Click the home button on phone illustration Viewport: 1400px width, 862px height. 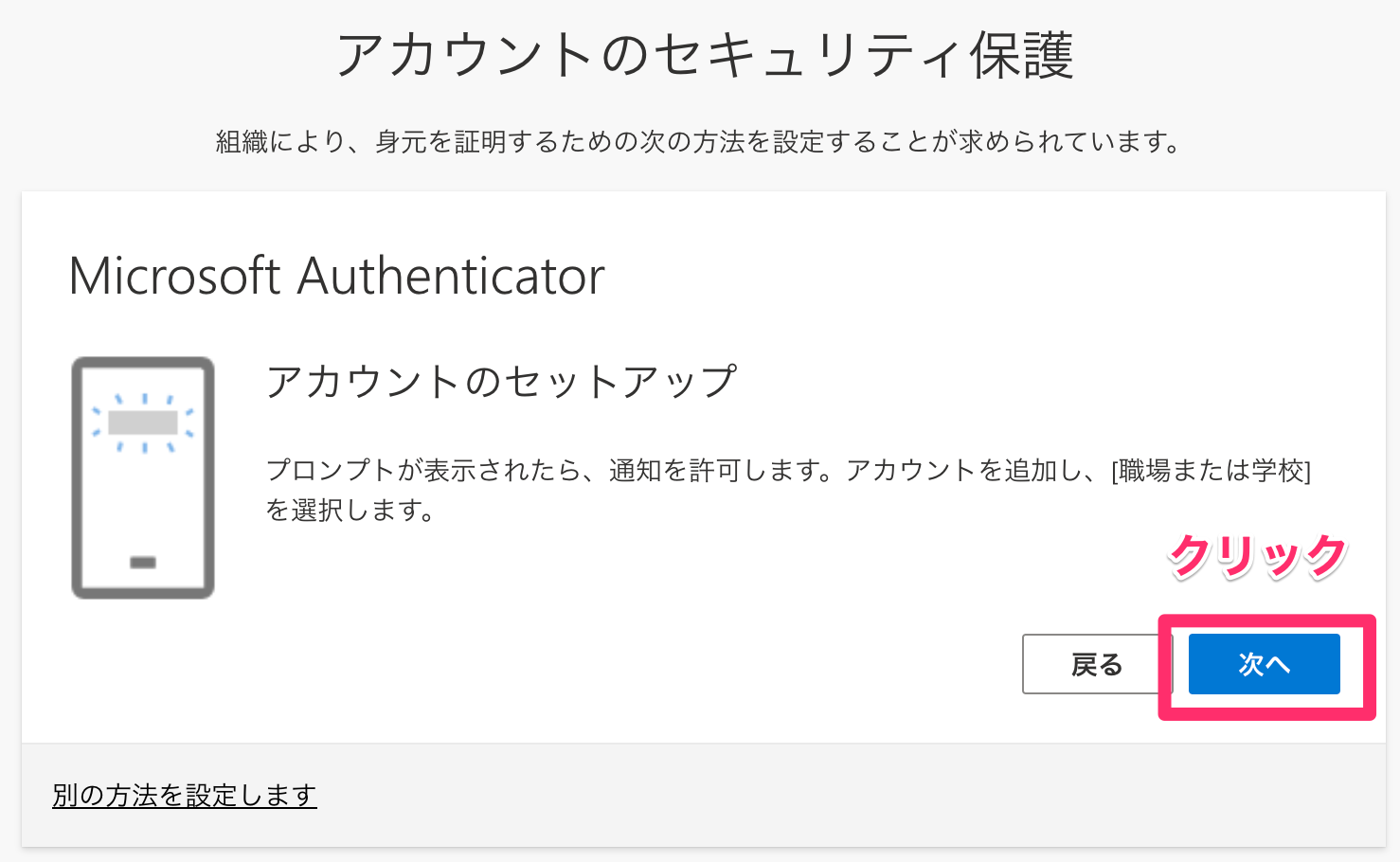coord(143,563)
